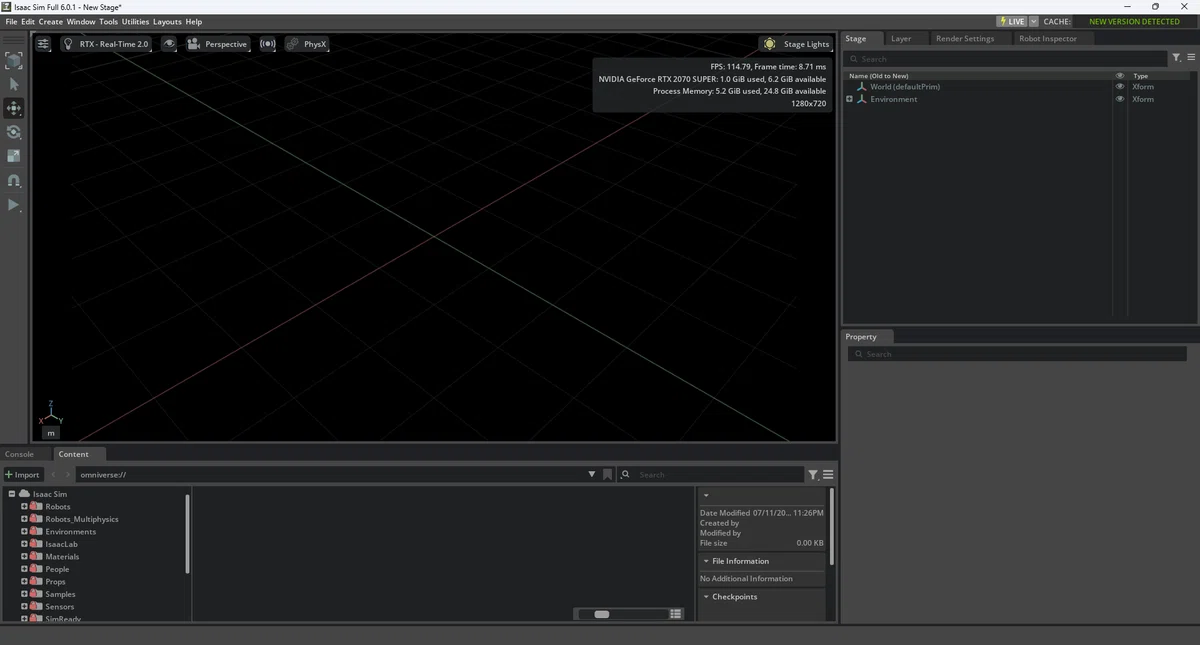Open the Stage panel filter funnel icon

(1176, 58)
